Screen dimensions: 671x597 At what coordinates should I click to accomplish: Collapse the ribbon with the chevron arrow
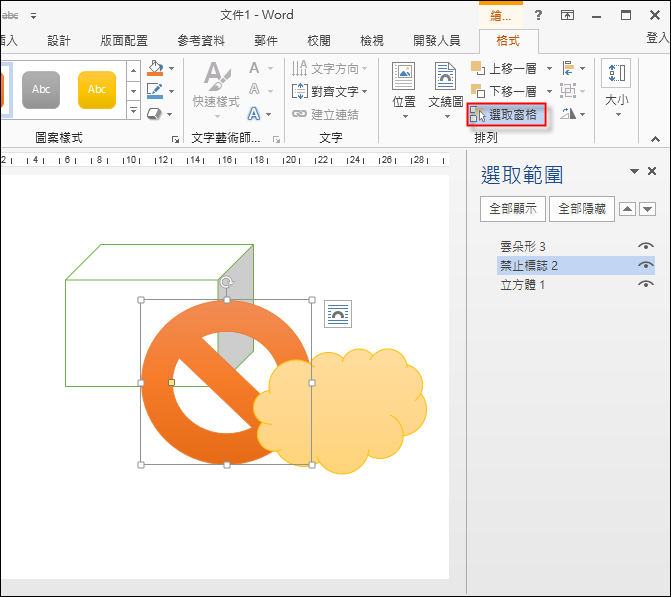655,139
